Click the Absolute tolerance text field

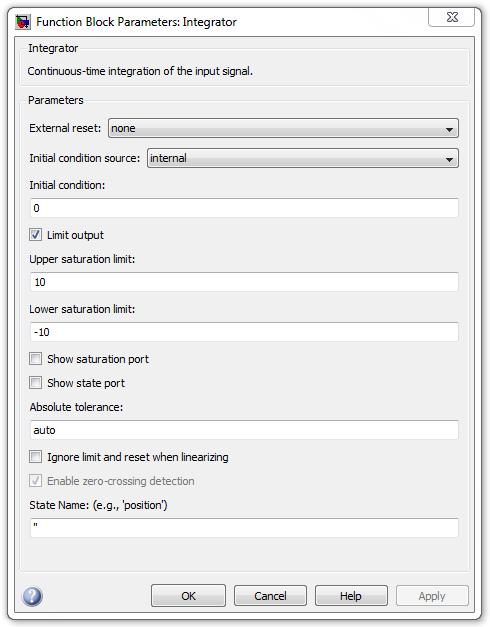244,430
